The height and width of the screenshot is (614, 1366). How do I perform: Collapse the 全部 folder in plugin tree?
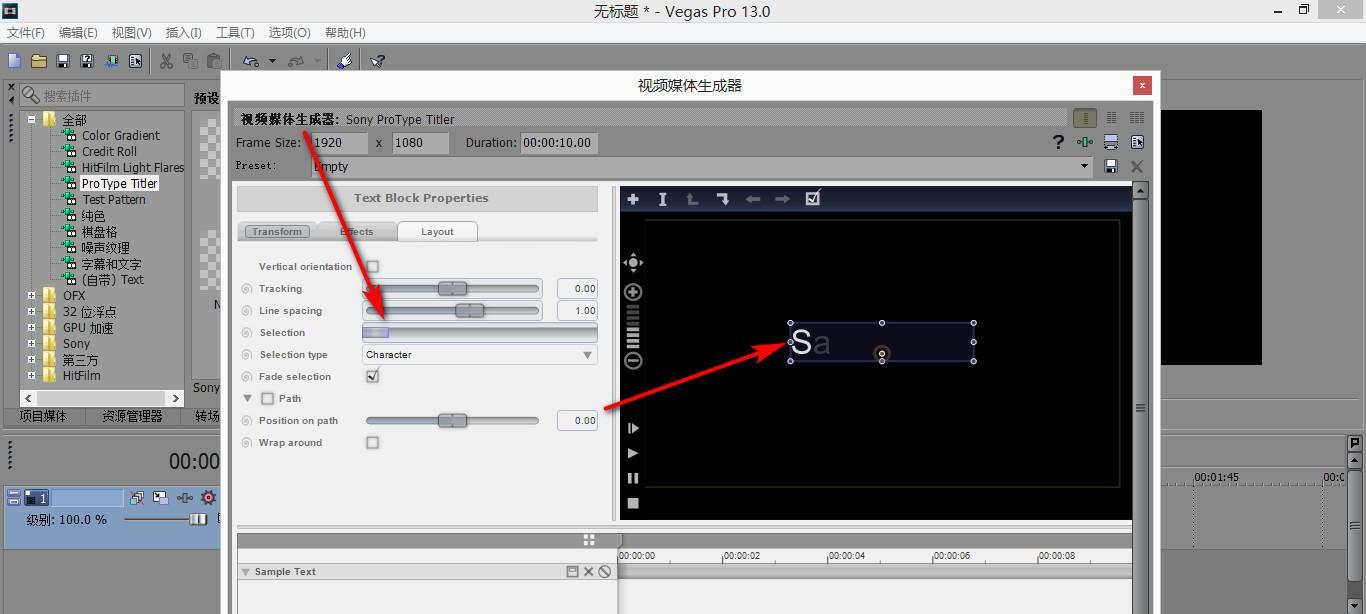click(x=31, y=119)
